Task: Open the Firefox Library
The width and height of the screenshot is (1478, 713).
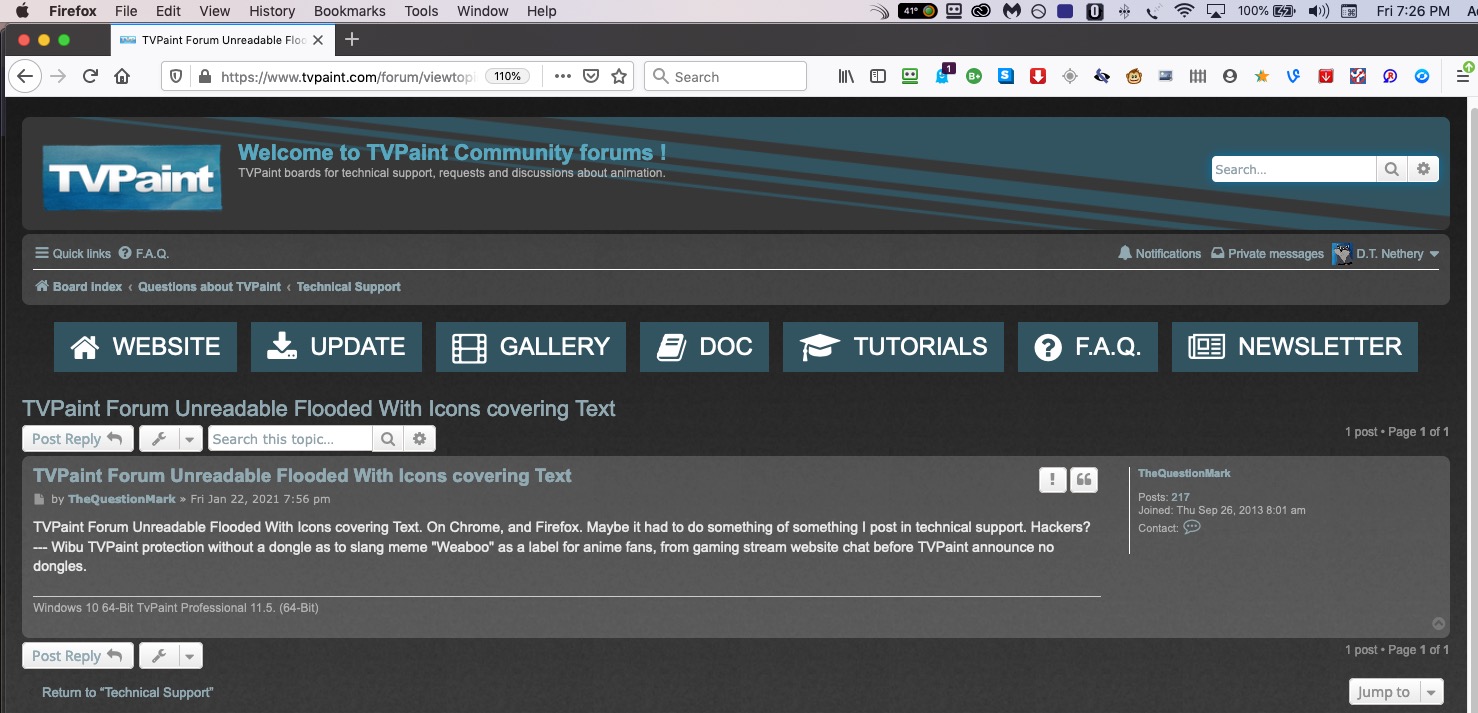Action: tap(846, 77)
